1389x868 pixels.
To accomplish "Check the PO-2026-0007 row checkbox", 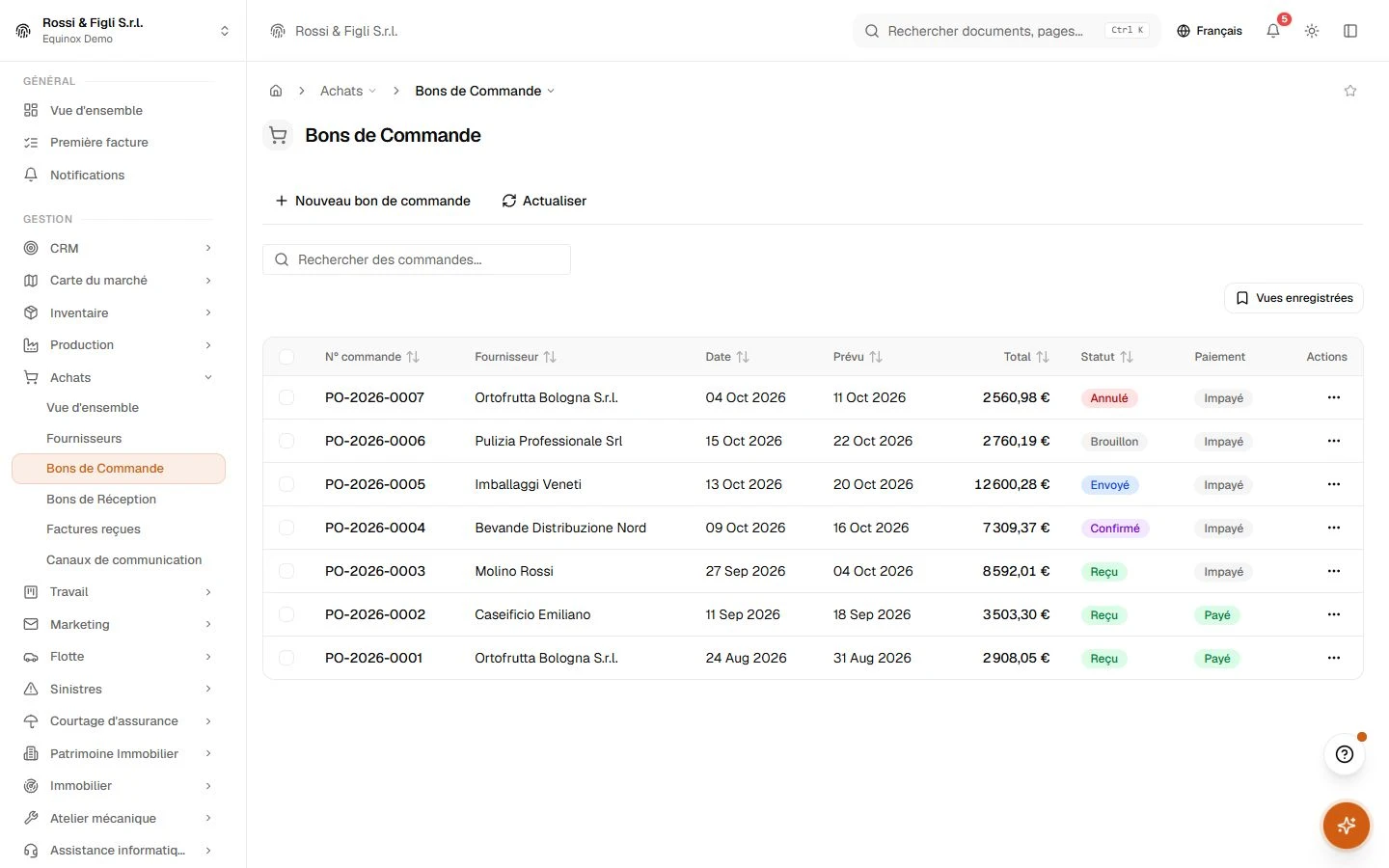I will tap(286, 397).
